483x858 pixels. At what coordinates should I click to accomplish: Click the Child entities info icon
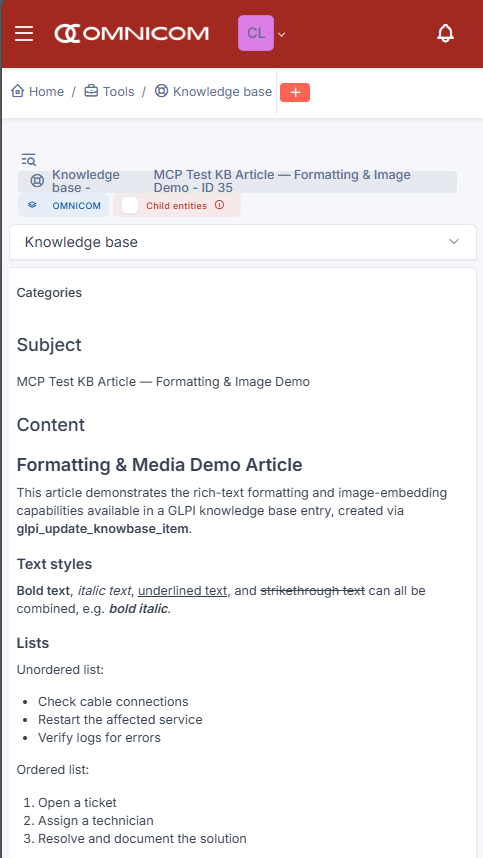219,205
